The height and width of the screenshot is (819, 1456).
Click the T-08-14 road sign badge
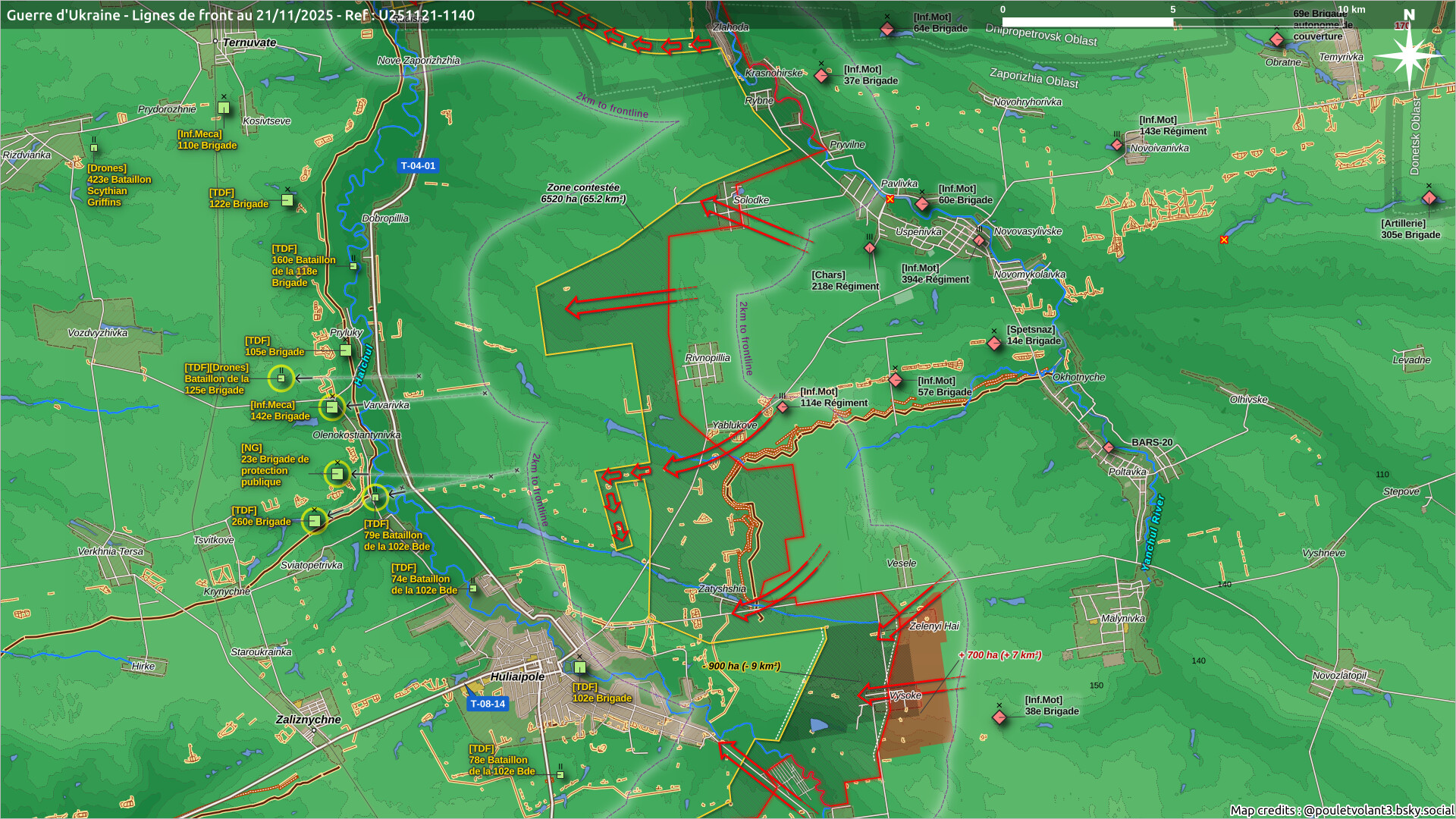(488, 704)
